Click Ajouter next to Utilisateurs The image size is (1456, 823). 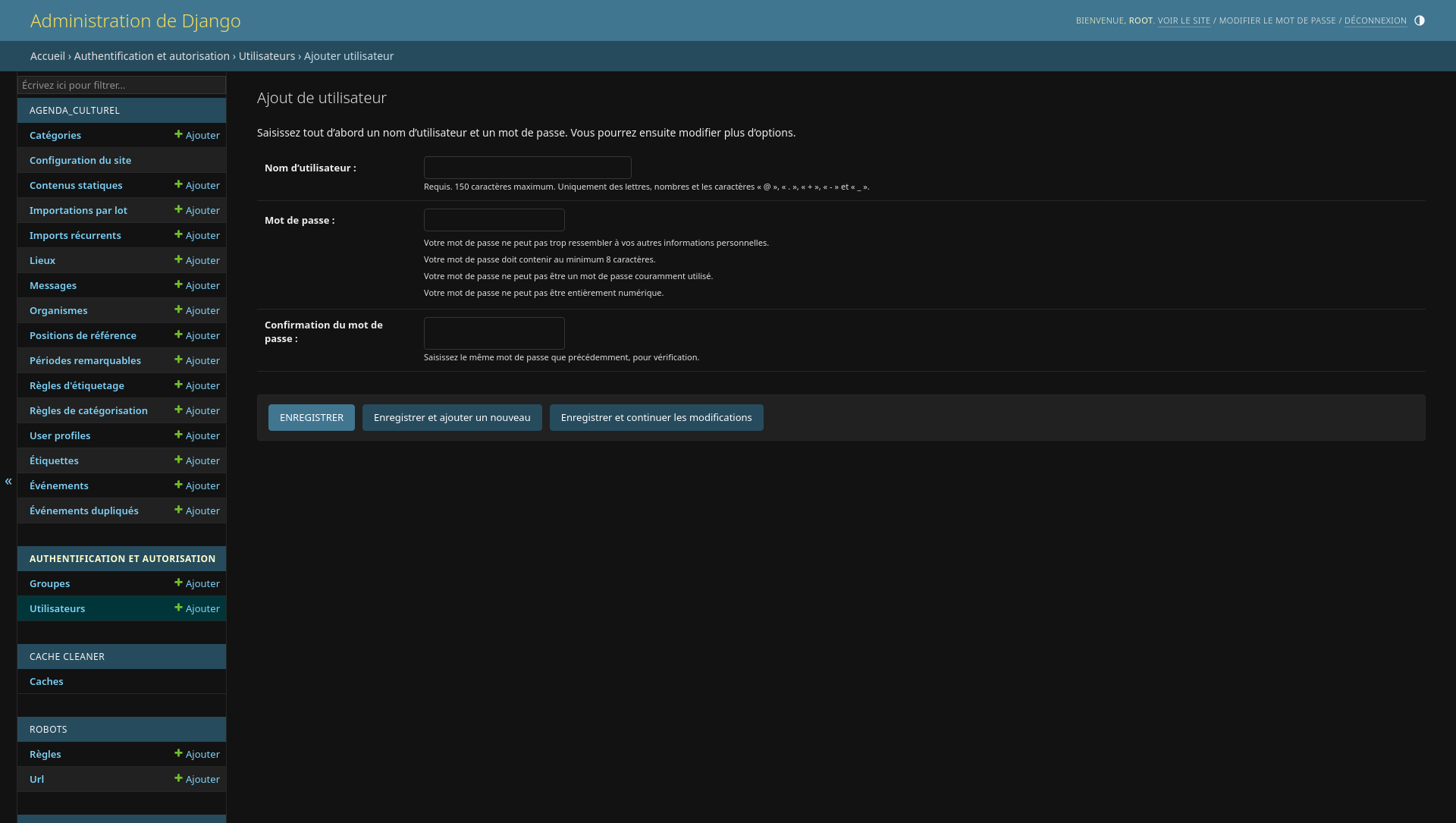click(x=197, y=608)
